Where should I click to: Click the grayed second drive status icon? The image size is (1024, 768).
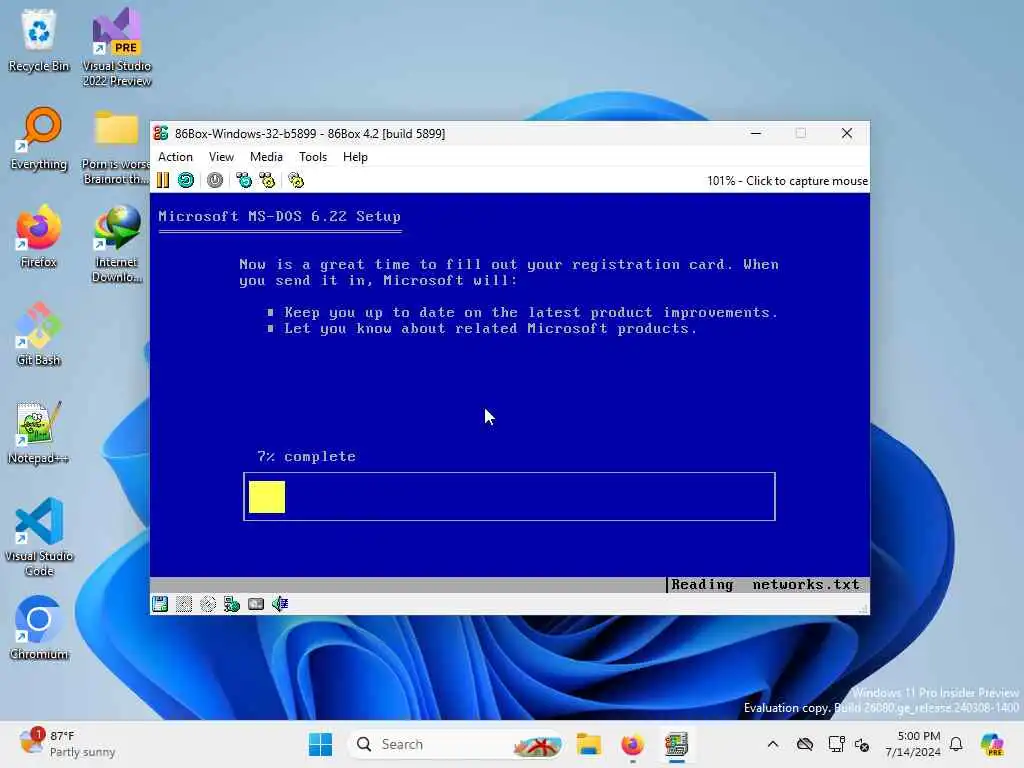click(x=184, y=604)
